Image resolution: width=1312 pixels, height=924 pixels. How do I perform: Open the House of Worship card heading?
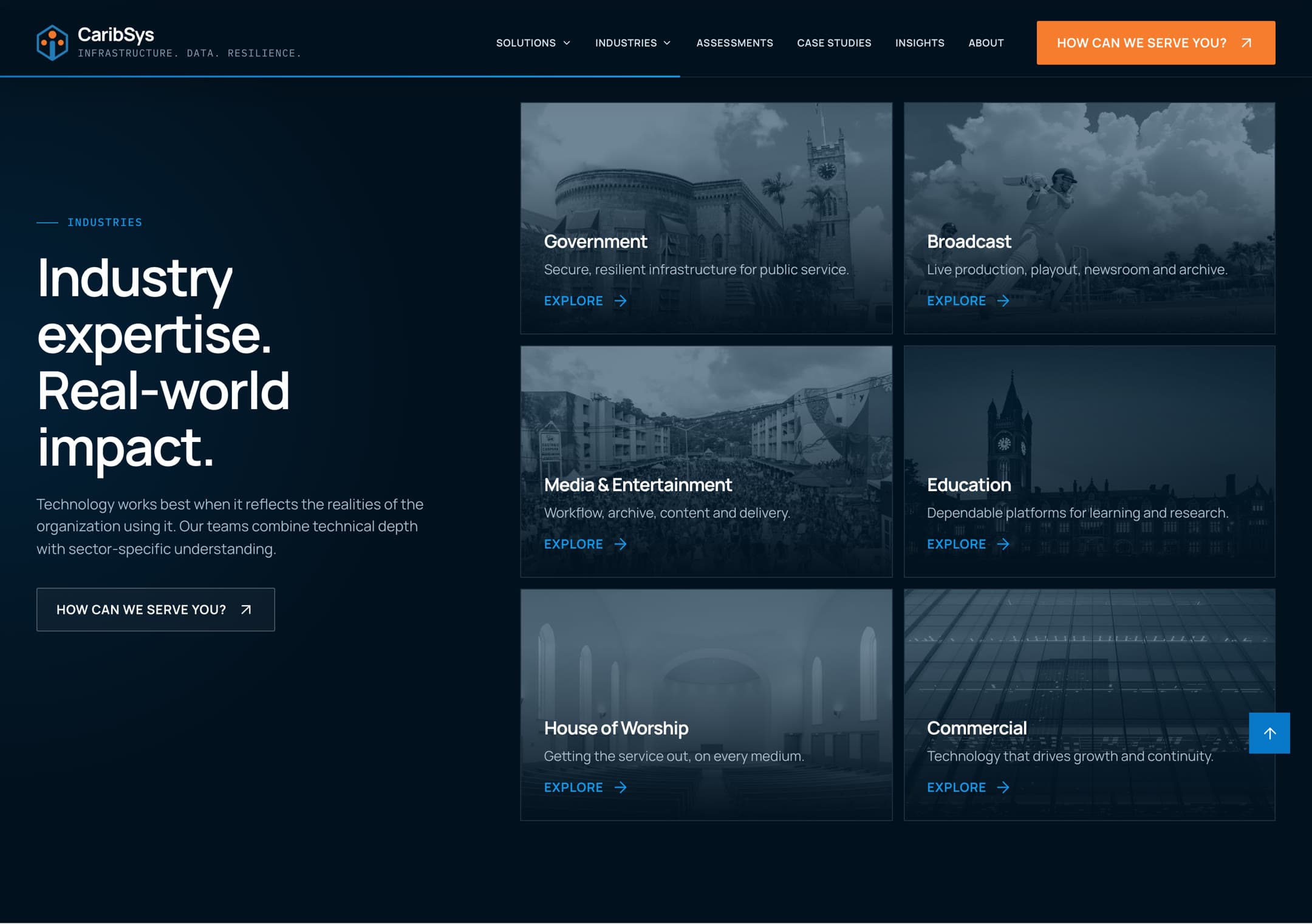(x=616, y=728)
